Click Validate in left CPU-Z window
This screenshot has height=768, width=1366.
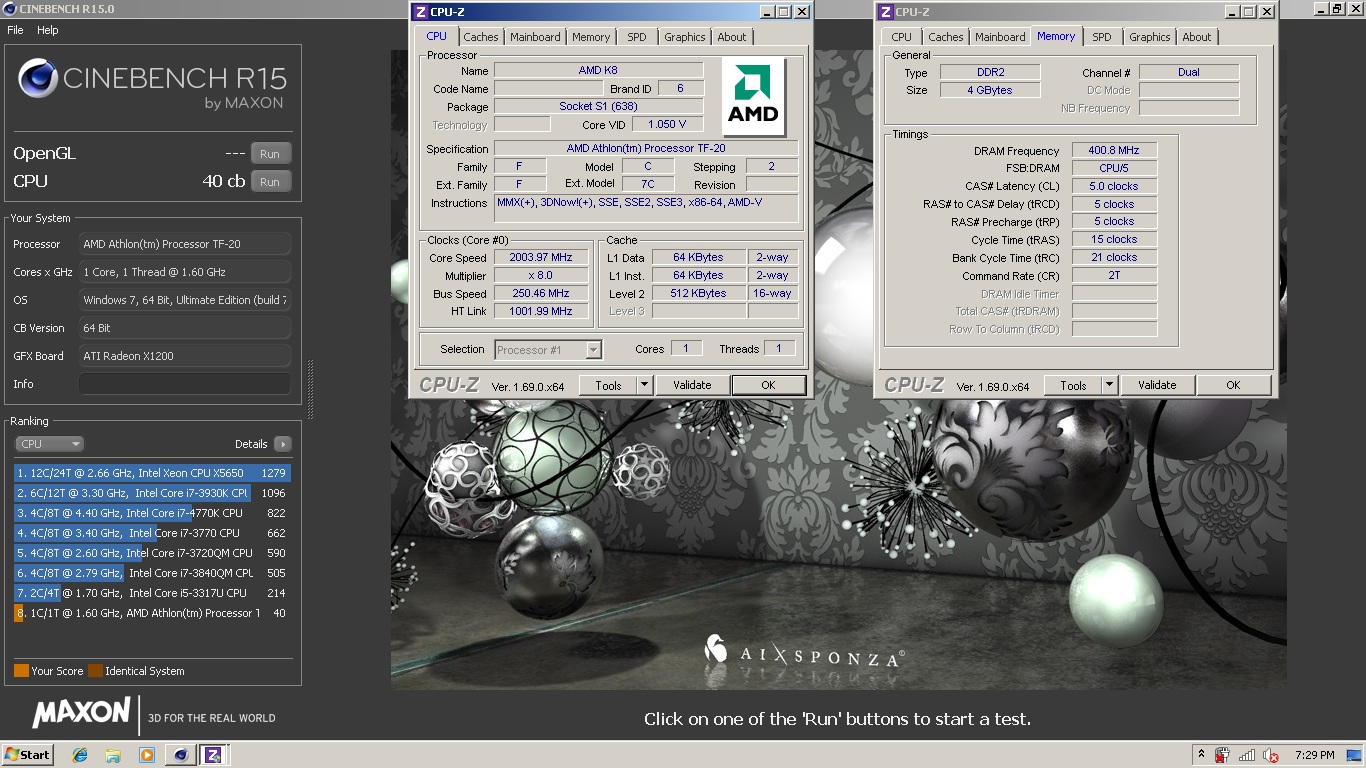pyautogui.click(x=692, y=385)
